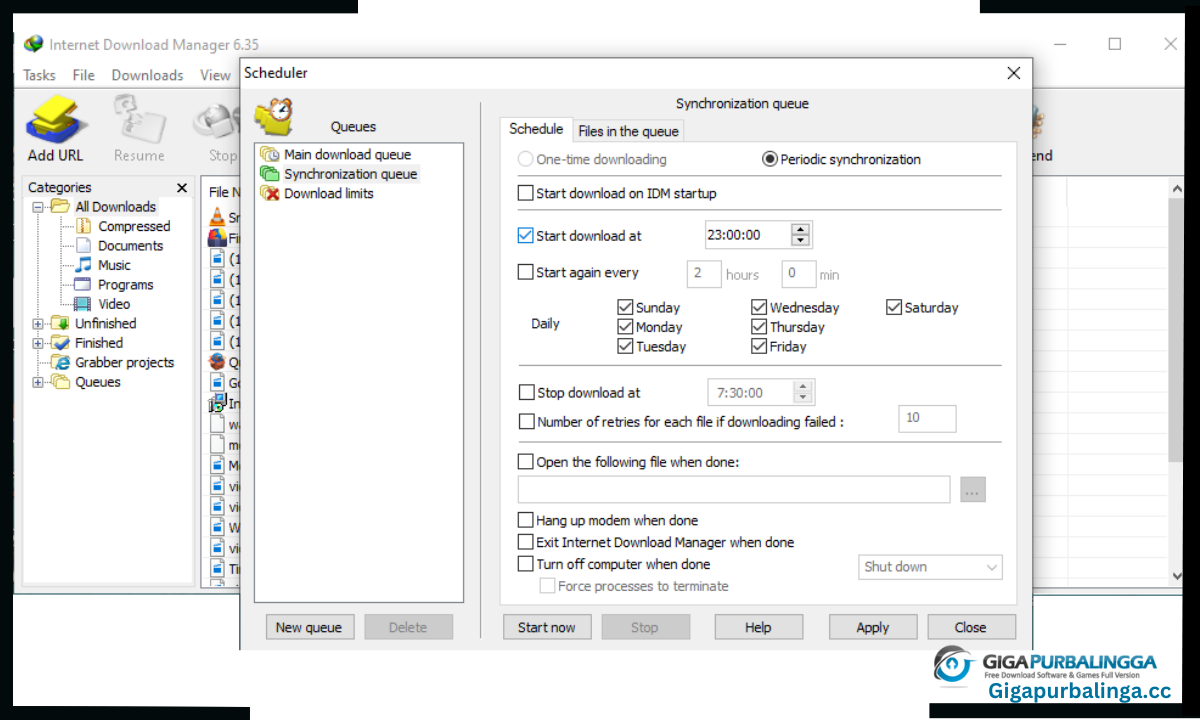Uncheck the Sunday checkbox
The height and width of the screenshot is (720, 1200).
click(x=626, y=307)
